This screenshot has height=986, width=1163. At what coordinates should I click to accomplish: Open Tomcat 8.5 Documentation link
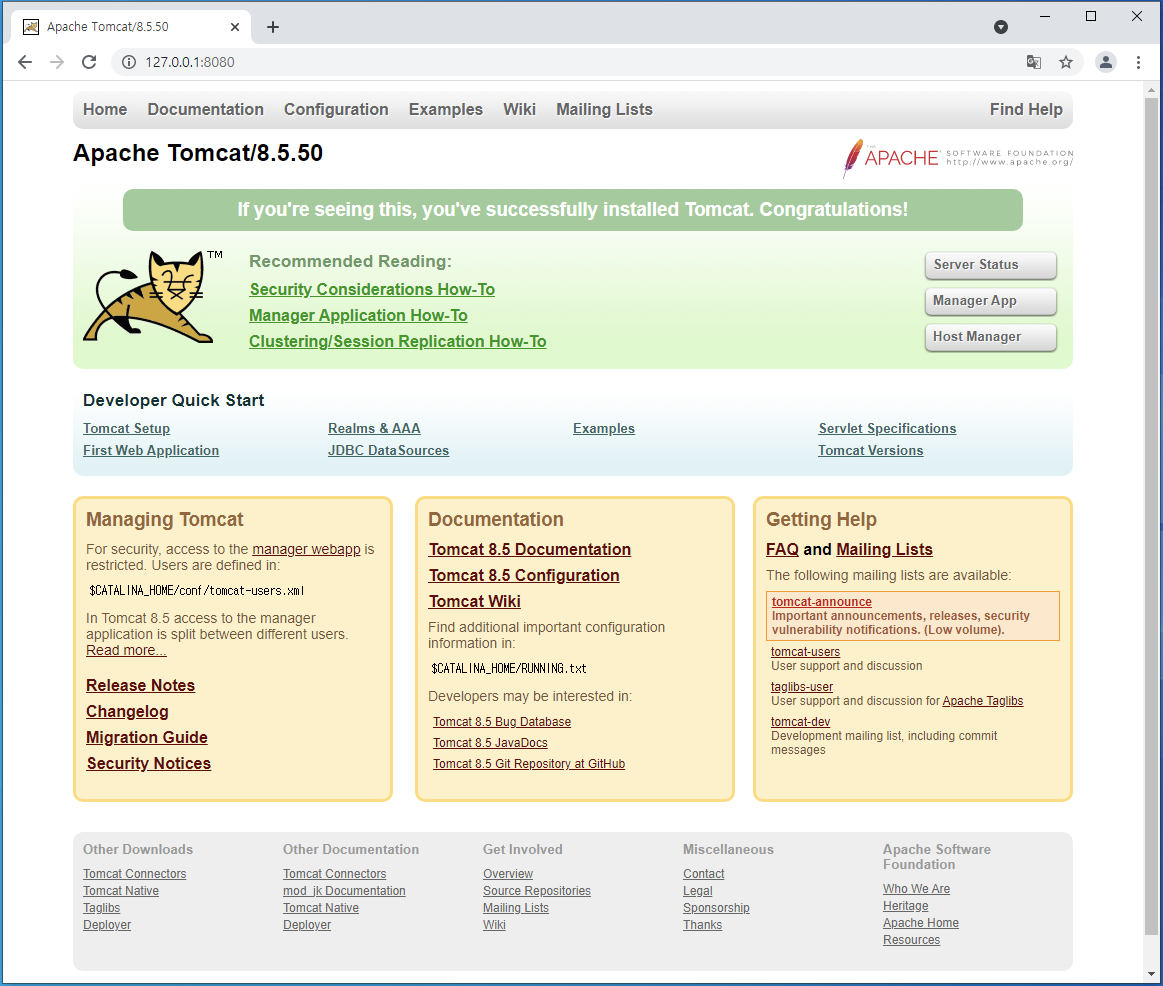pos(530,550)
